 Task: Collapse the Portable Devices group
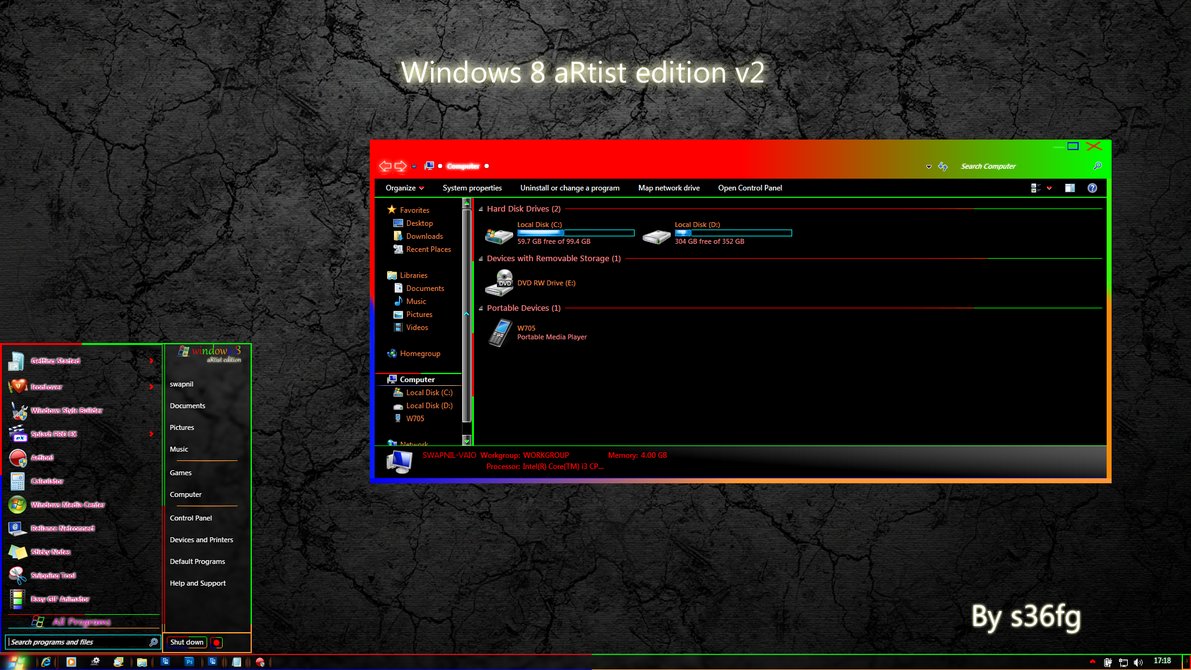(x=481, y=308)
